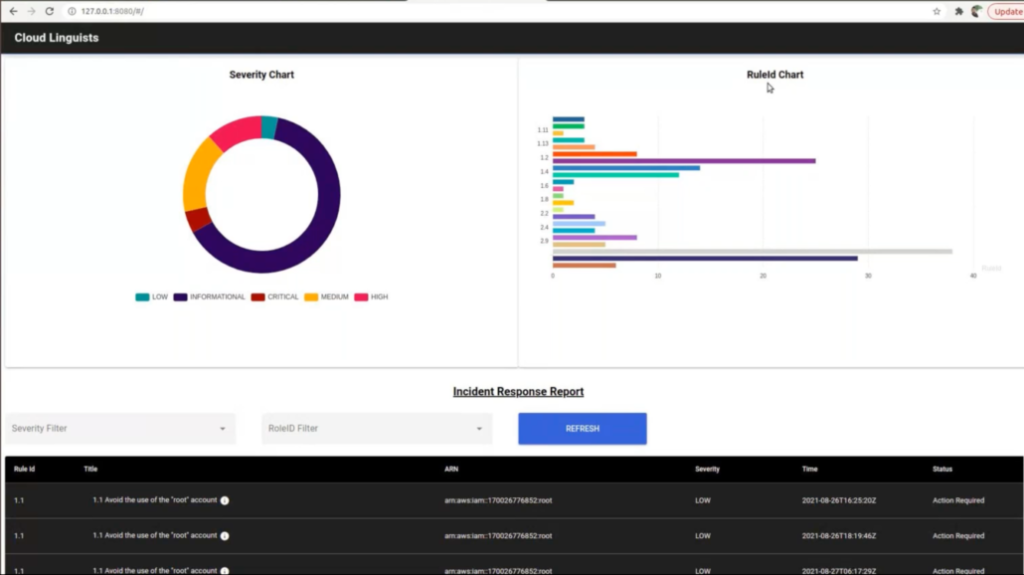Click the purple rule 1.2 bar
1024x575 pixels.
click(684, 161)
